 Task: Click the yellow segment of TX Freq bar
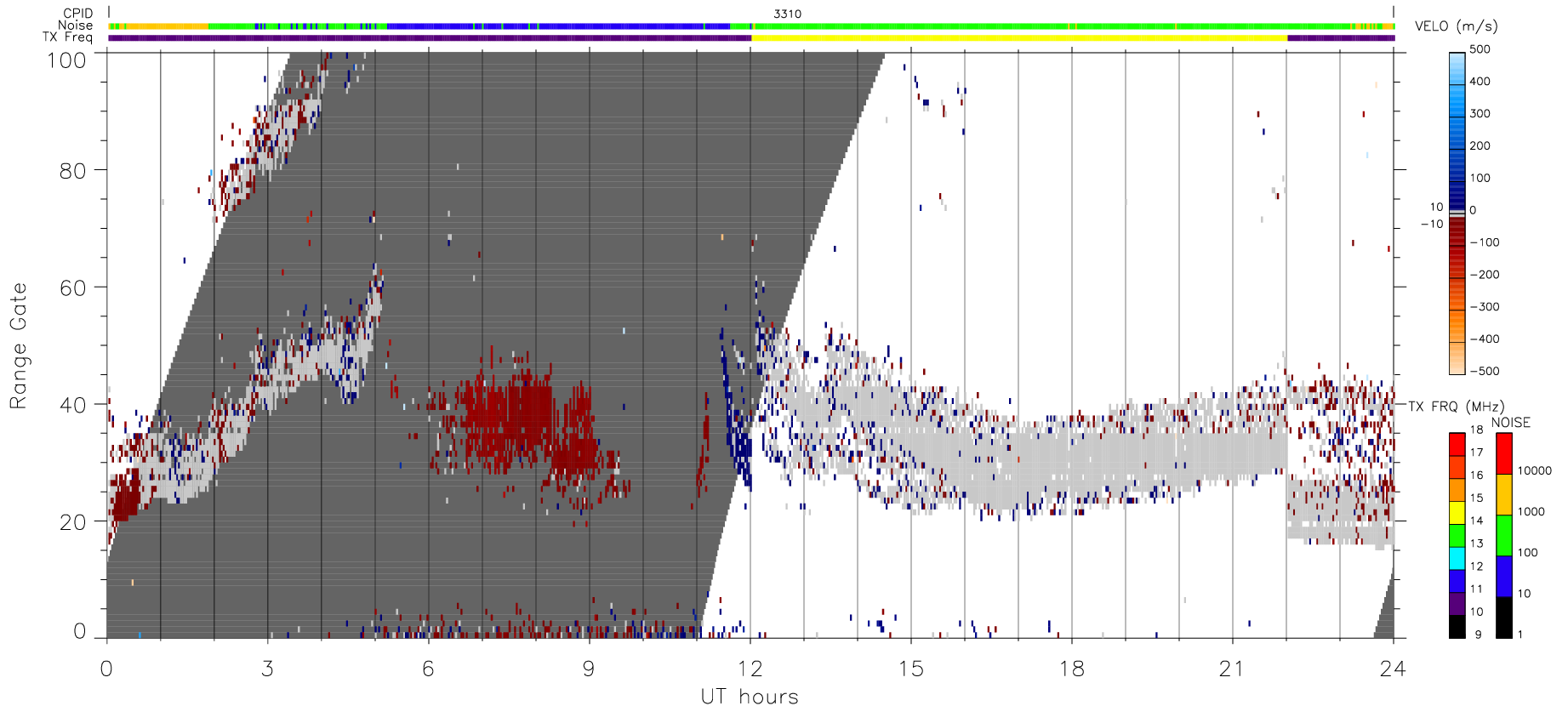[1019, 37]
